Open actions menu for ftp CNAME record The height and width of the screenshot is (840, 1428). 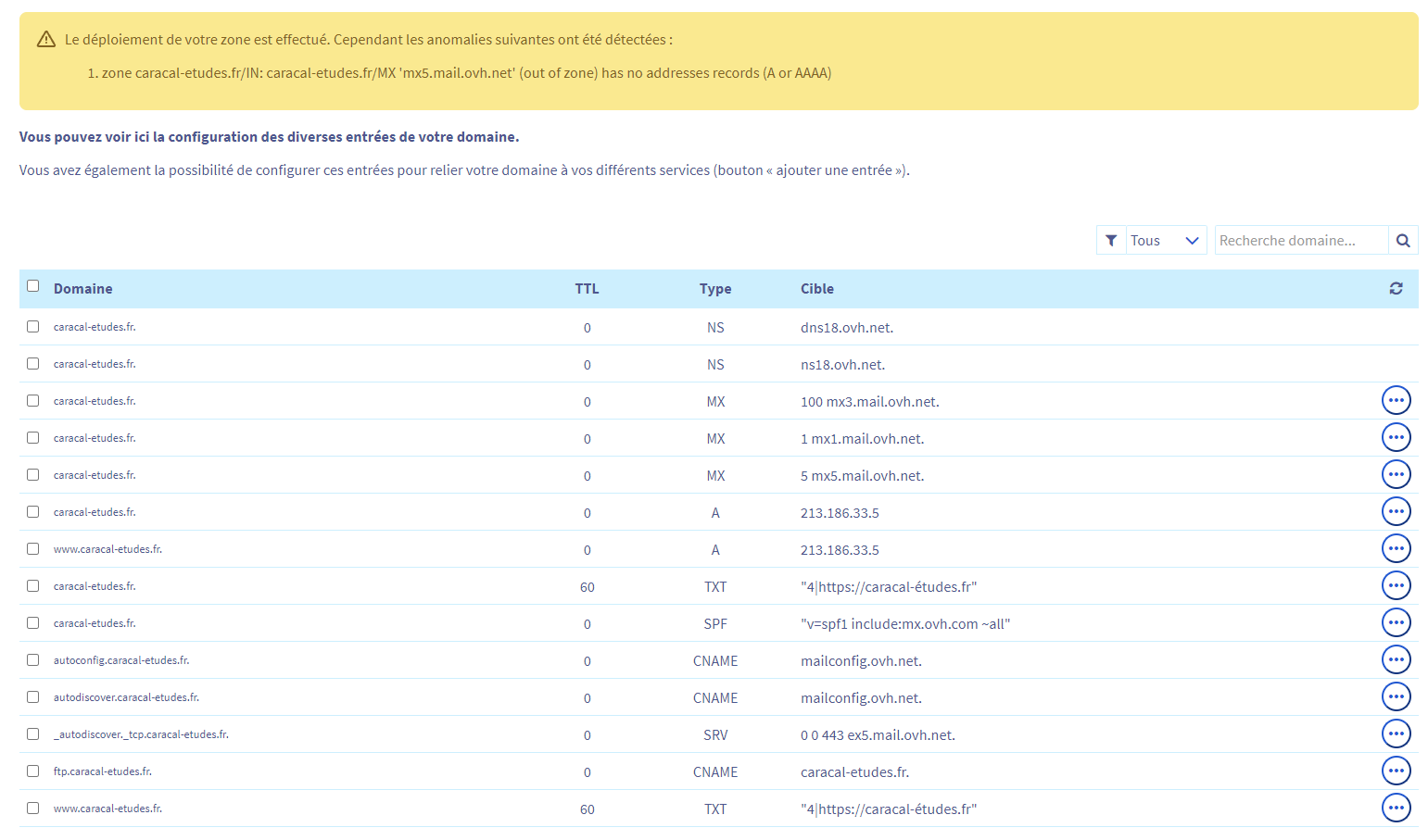point(1396,771)
